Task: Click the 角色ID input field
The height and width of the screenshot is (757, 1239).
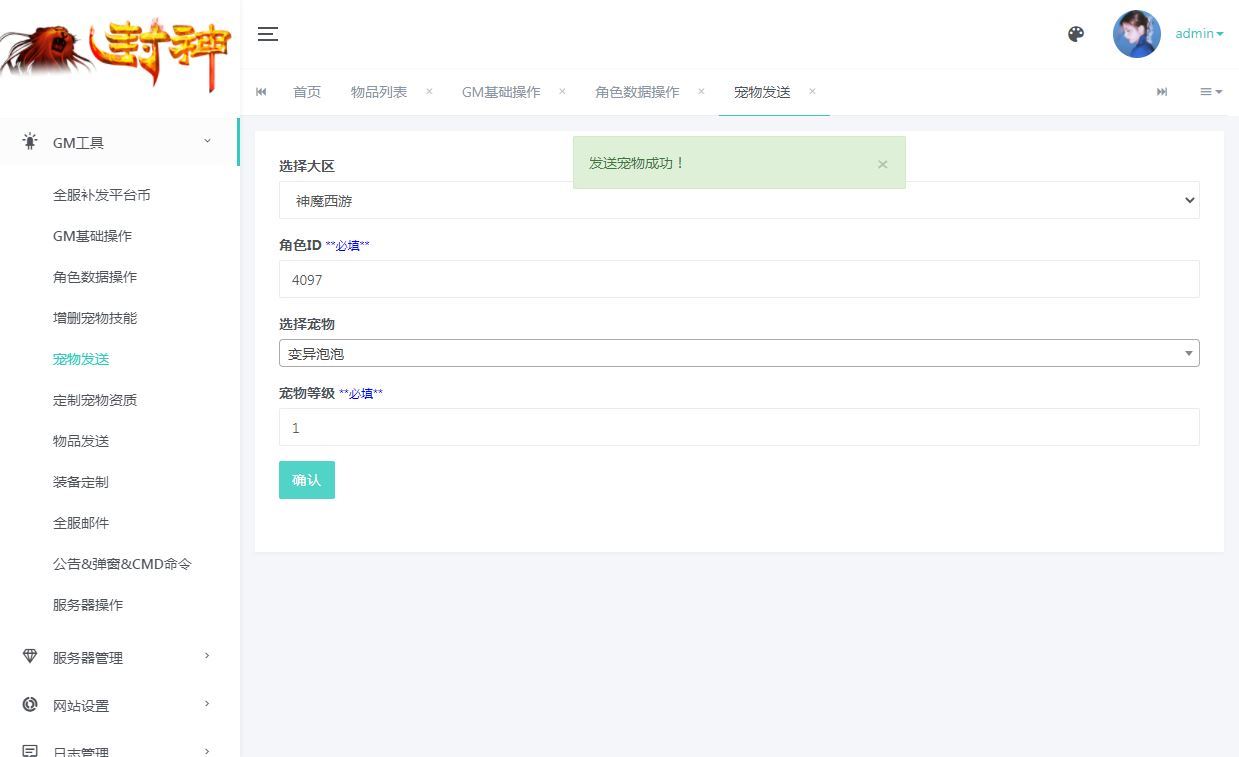Action: click(x=738, y=279)
